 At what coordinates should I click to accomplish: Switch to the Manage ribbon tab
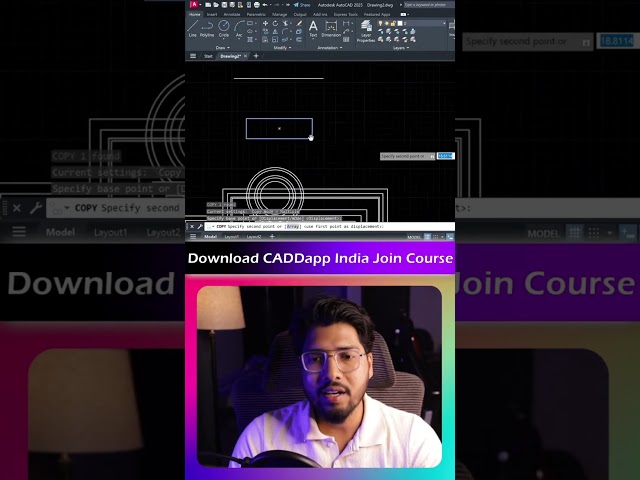point(280,14)
